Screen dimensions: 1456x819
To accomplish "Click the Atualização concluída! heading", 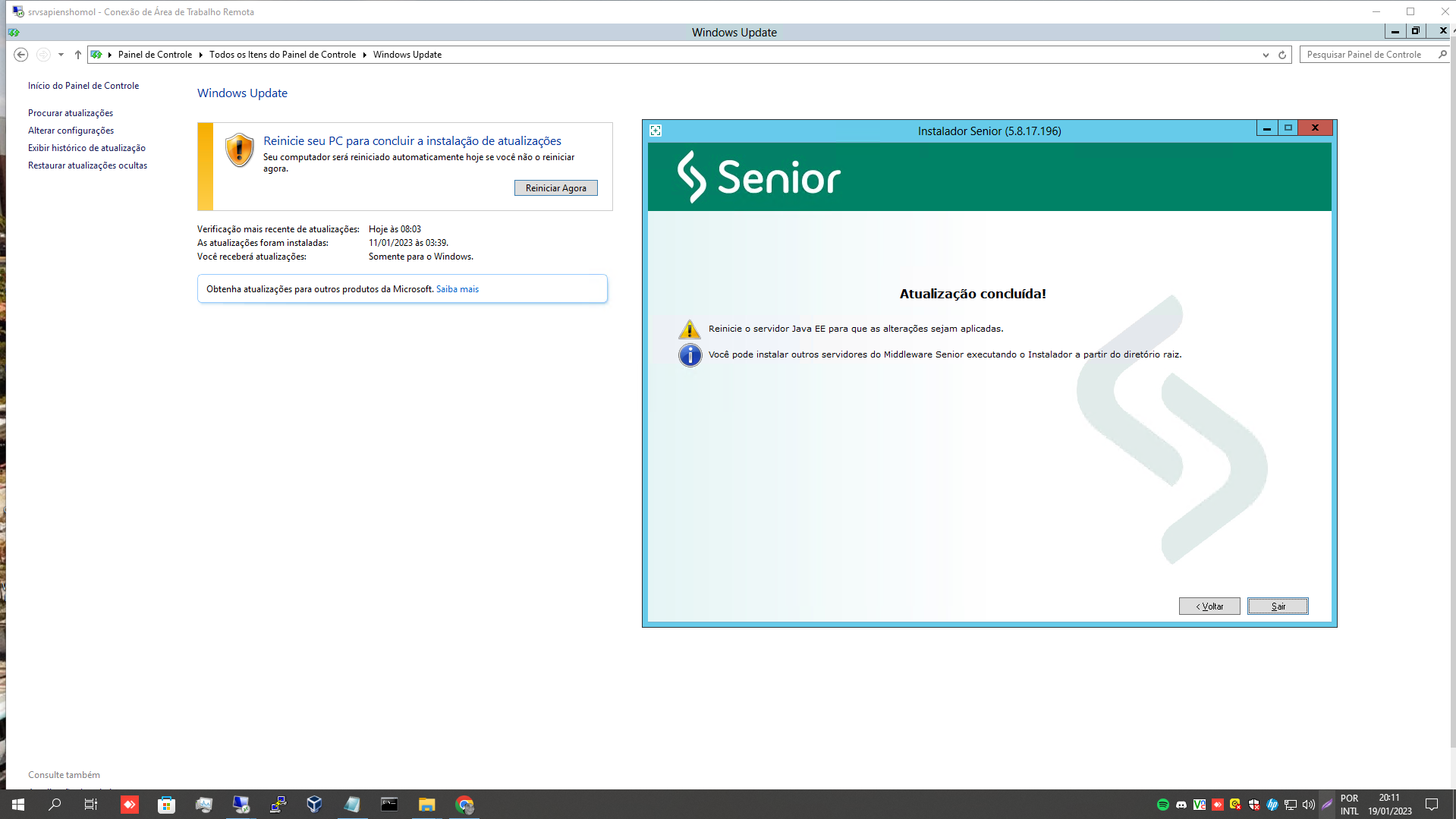I will coord(973,294).
